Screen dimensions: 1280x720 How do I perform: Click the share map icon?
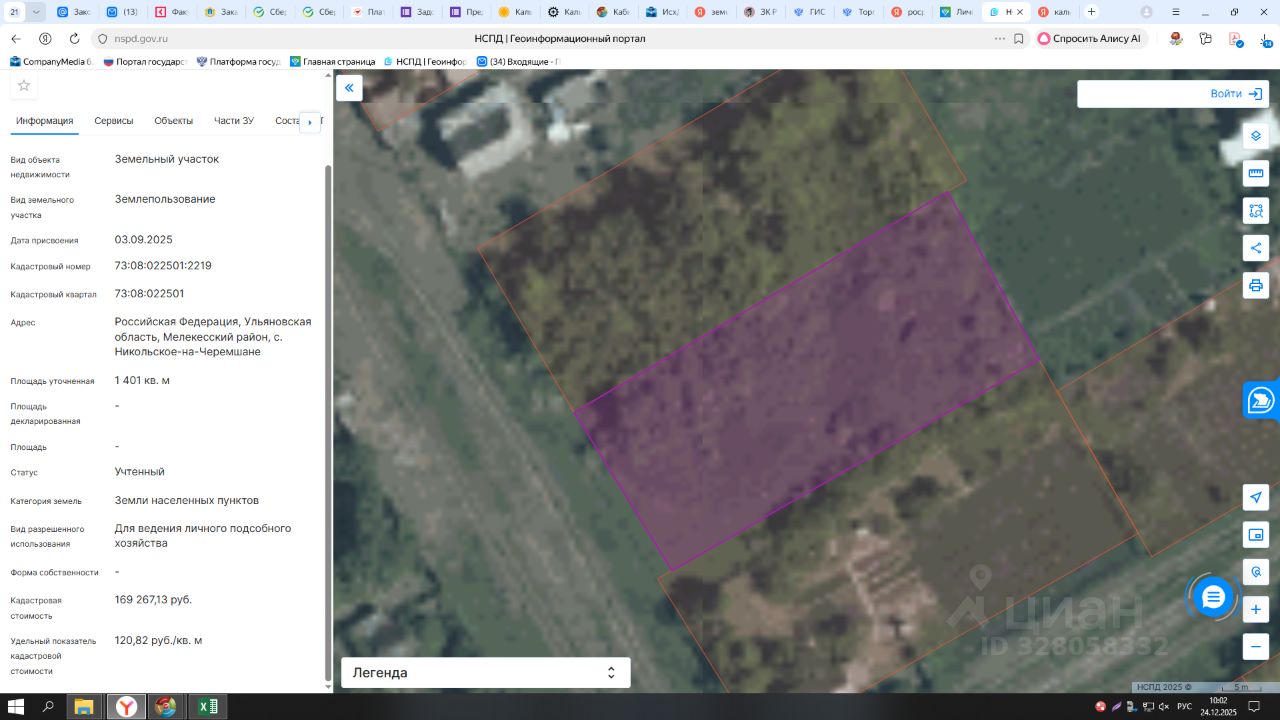point(1256,248)
